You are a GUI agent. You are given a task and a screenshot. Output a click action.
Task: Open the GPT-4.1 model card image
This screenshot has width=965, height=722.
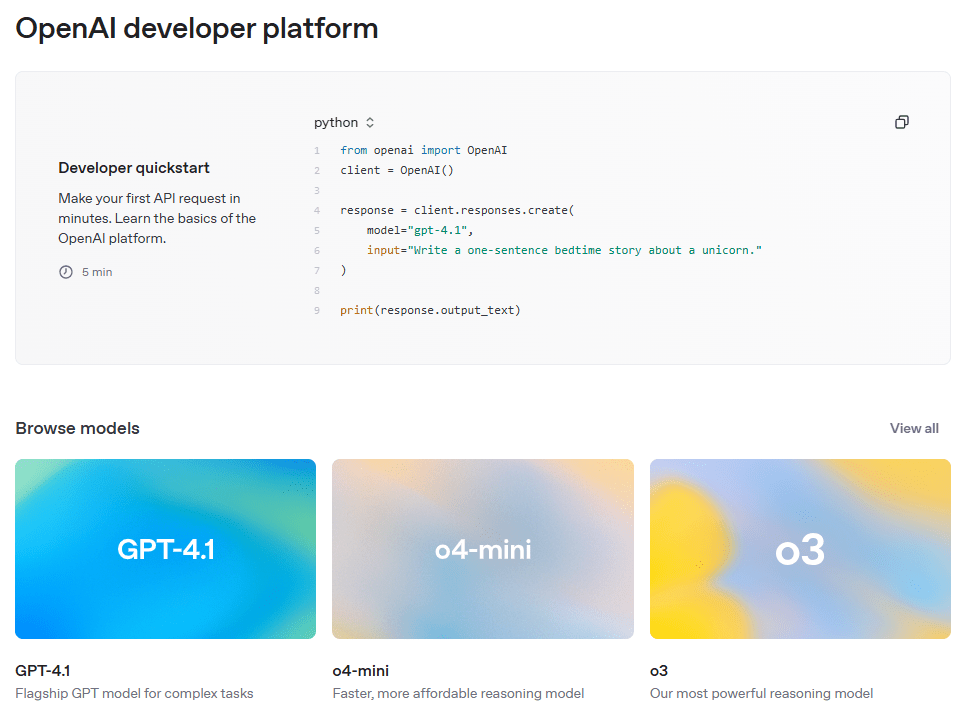click(x=166, y=548)
